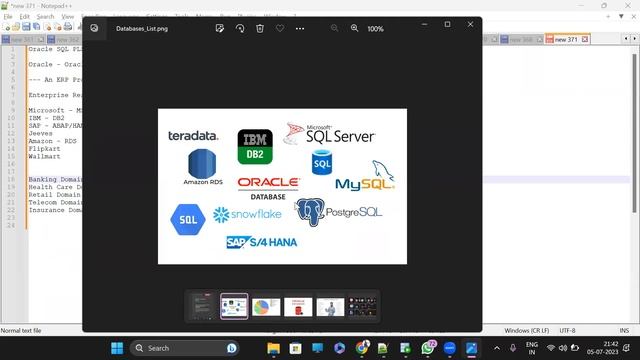
Task: Favorite the image using the heart icon
Action: tap(280, 28)
